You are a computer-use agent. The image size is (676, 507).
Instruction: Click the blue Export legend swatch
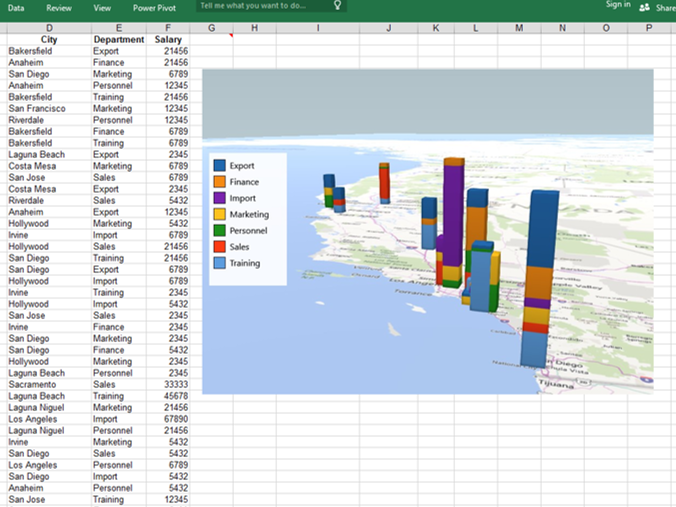[x=219, y=166]
